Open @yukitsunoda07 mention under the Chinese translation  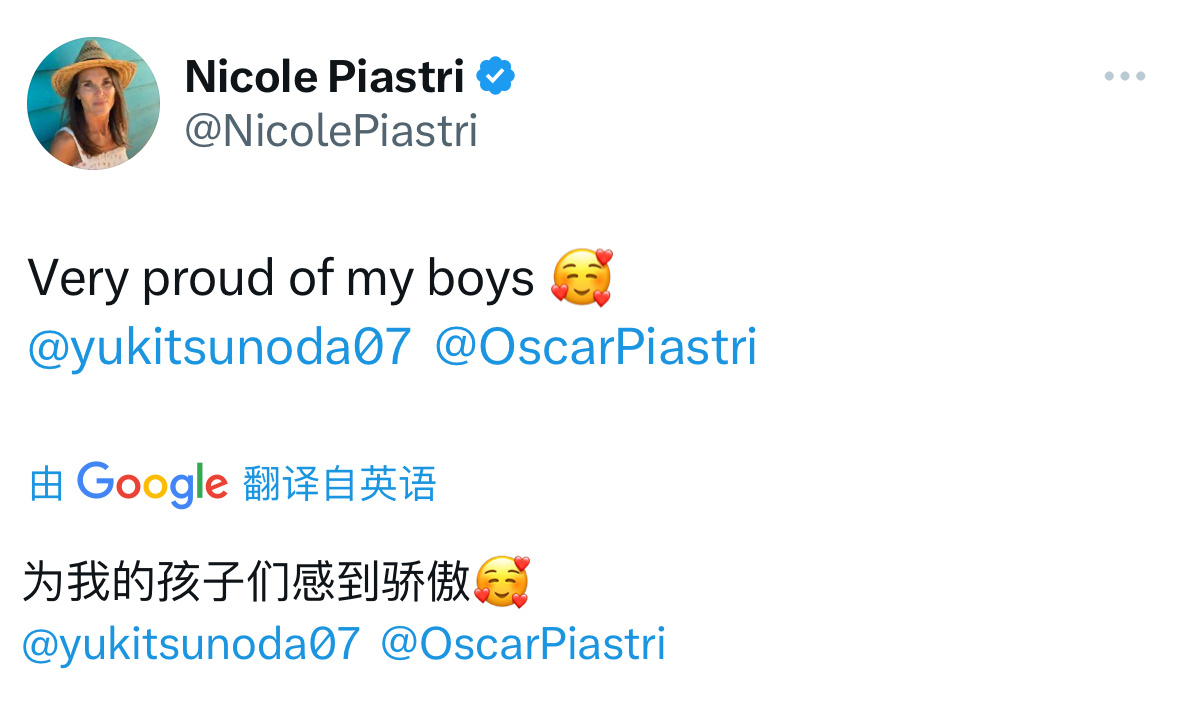(191, 645)
